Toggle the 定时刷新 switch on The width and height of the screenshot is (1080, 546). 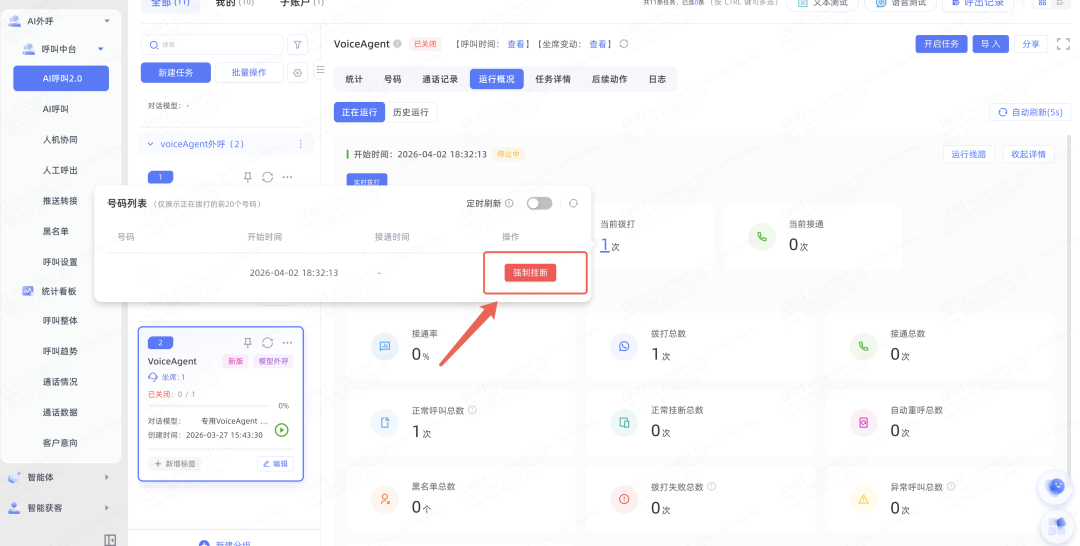coord(539,203)
